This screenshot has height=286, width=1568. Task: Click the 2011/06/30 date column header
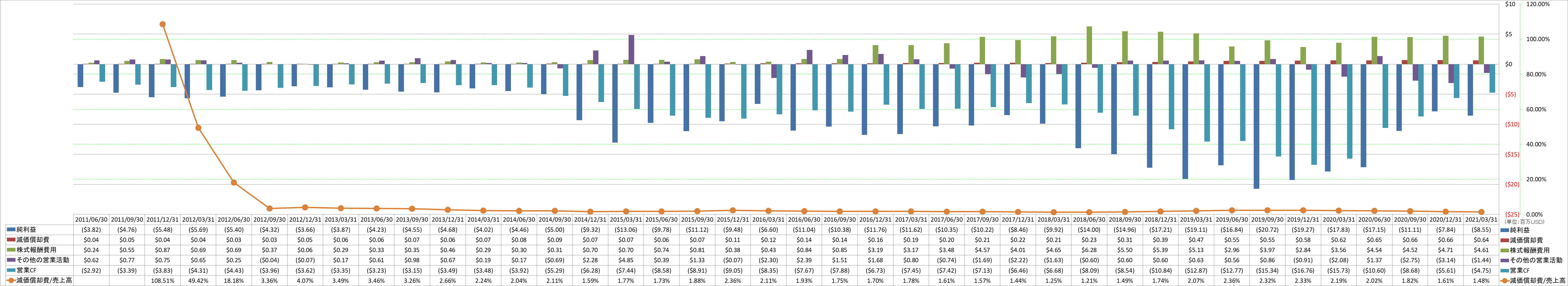91,220
